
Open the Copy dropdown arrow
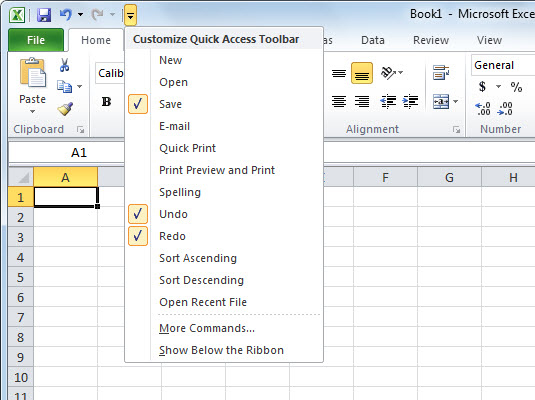tap(79, 86)
